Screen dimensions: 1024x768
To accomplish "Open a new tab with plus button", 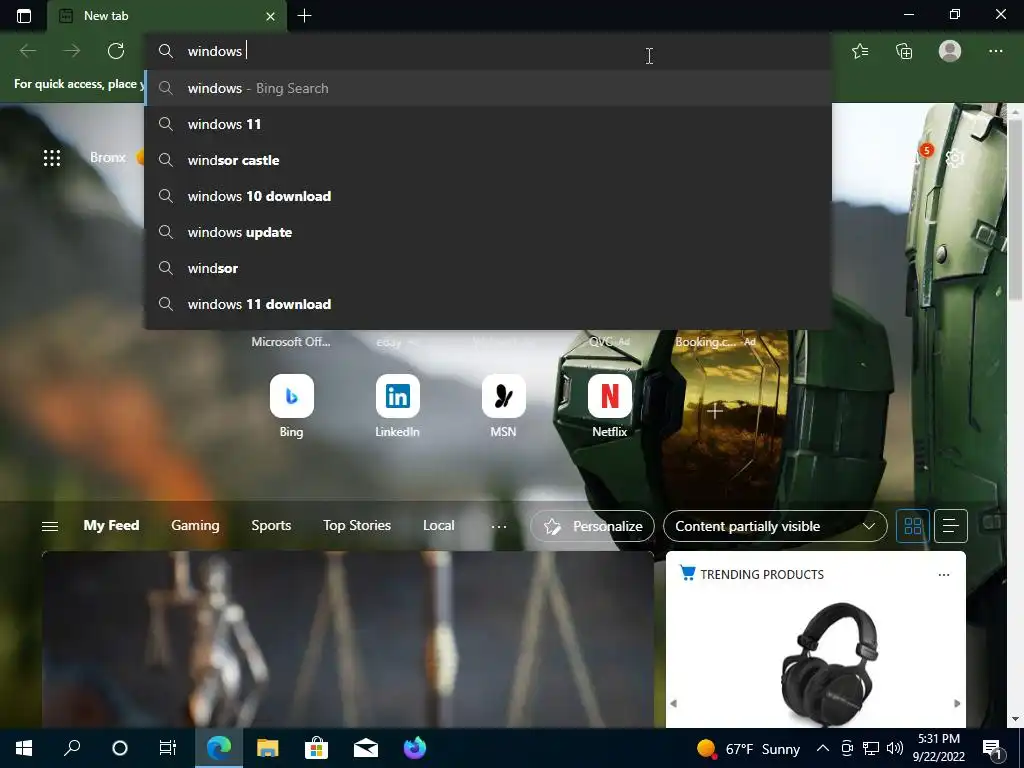I will coord(304,16).
